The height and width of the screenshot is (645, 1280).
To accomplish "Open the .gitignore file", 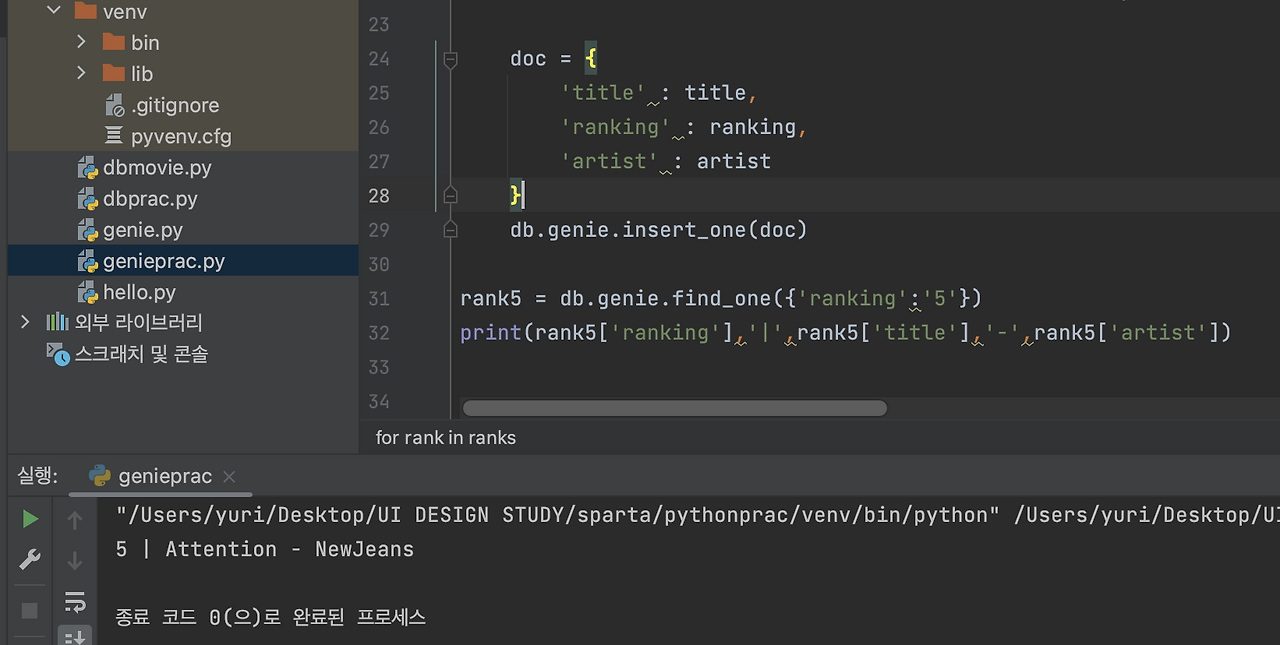I will [x=175, y=105].
